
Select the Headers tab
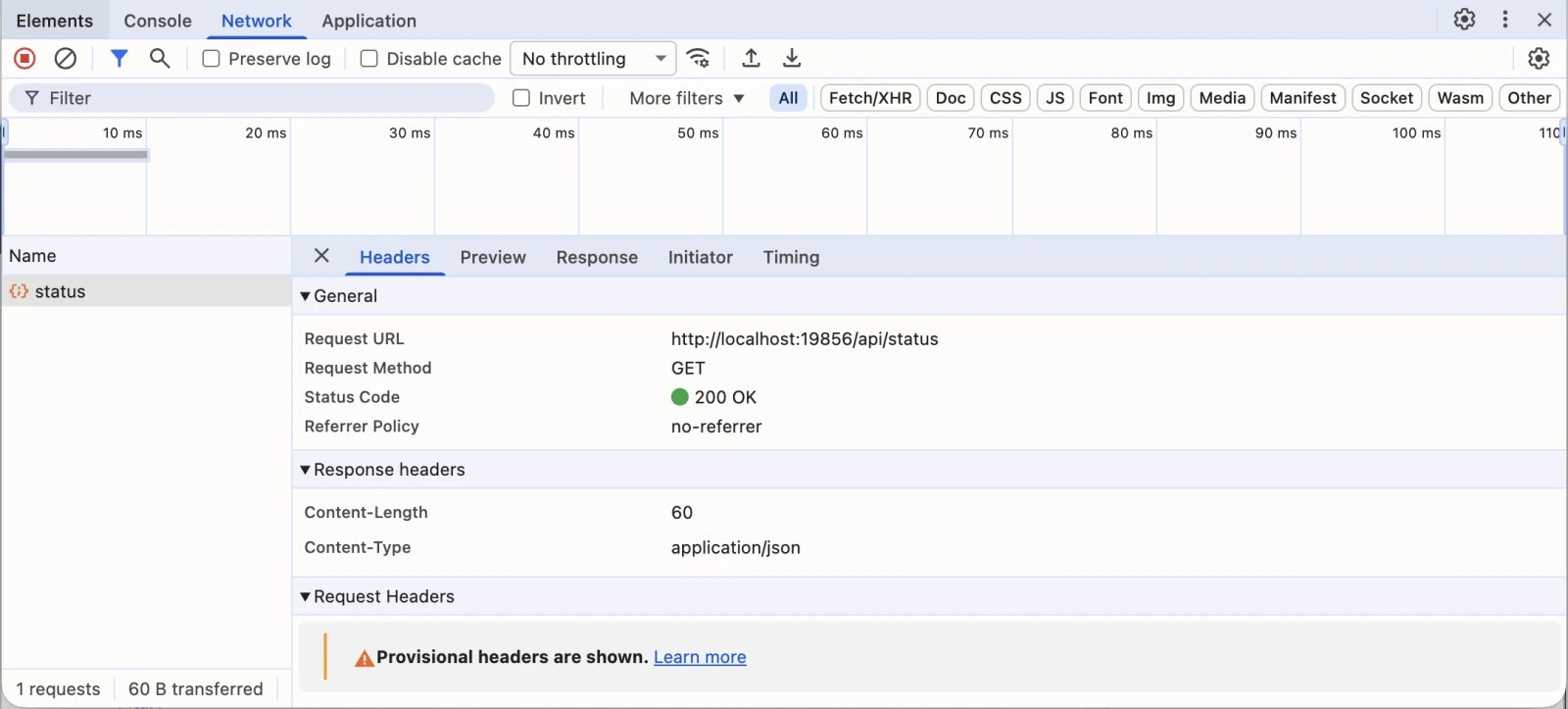click(x=395, y=257)
